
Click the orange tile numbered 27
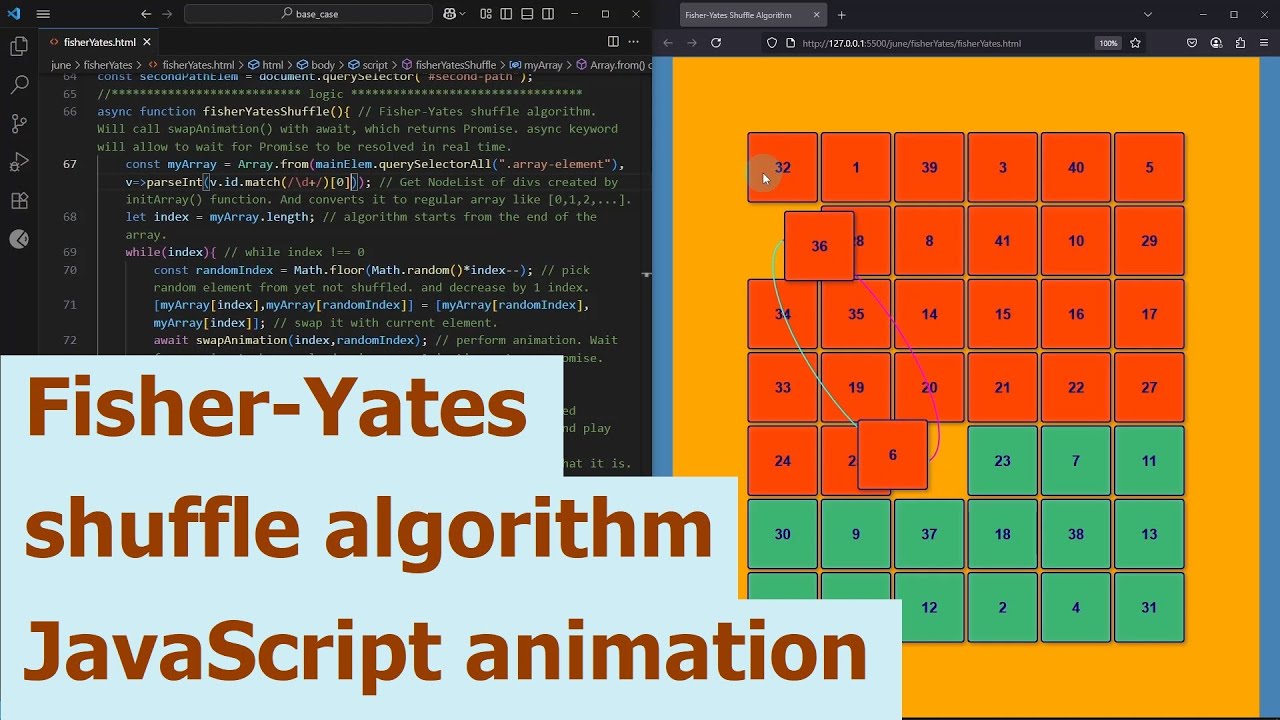pyautogui.click(x=1149, y=387)
